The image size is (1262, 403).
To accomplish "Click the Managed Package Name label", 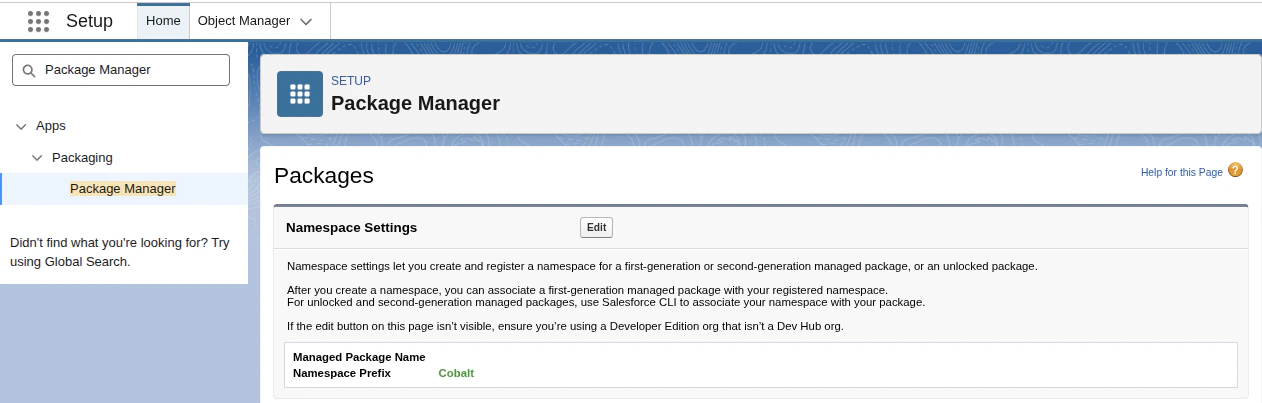I will (359, 357).
